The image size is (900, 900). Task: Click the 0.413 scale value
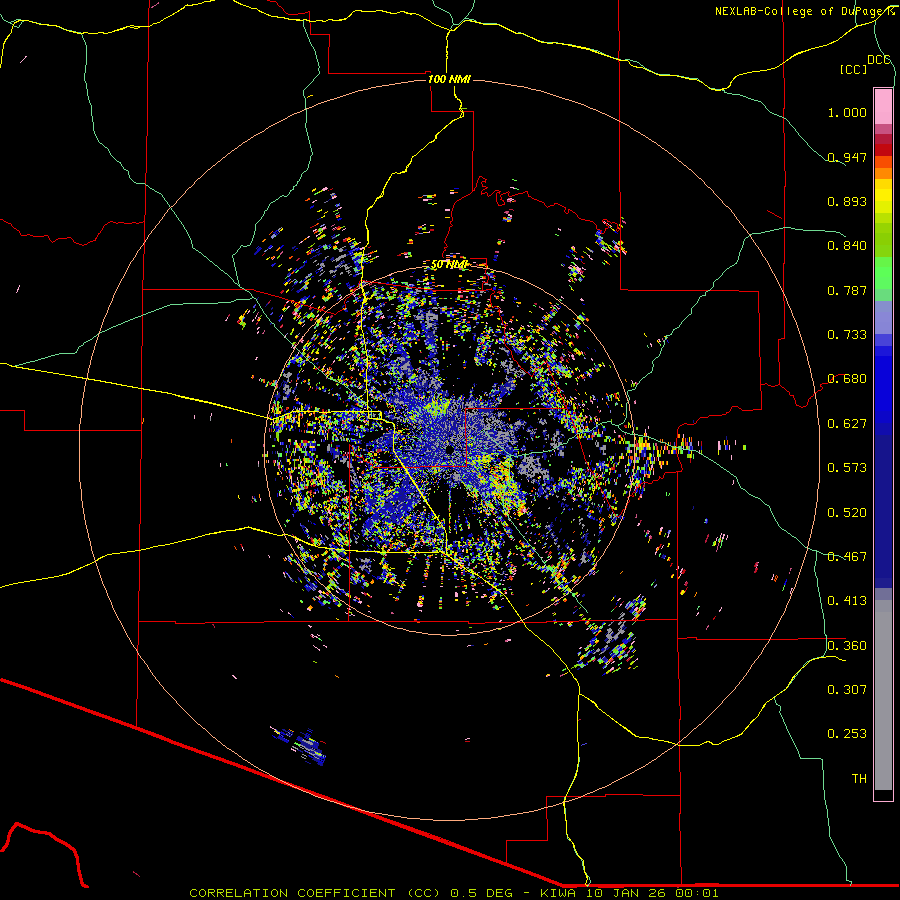coord(847,601)
